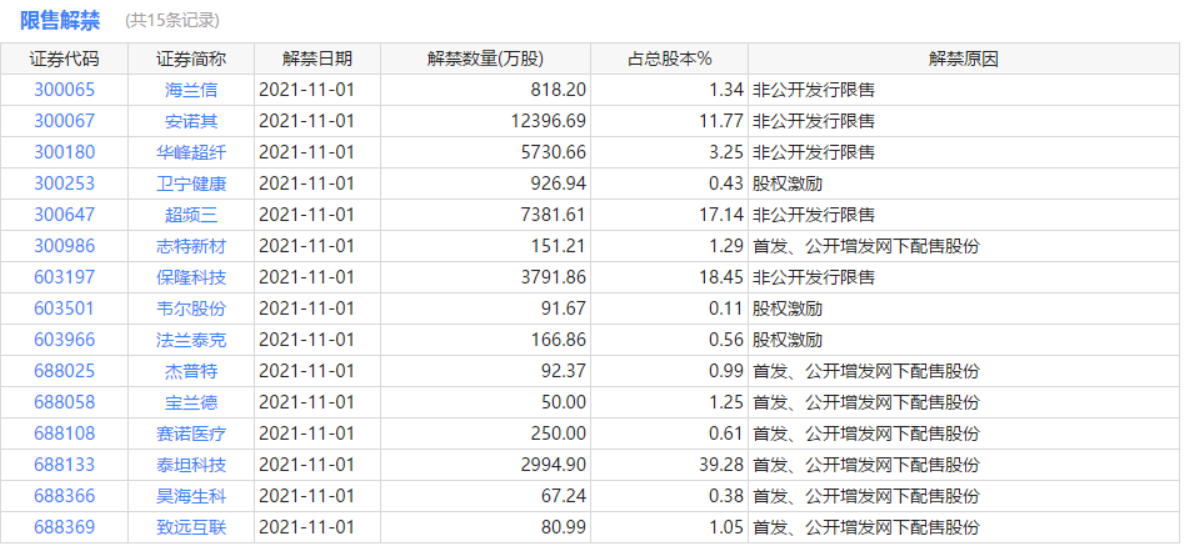Viewport: 1185px width, 548px height.
Task: Open the 宝兰德 stock page
Action: pos(191,403)
